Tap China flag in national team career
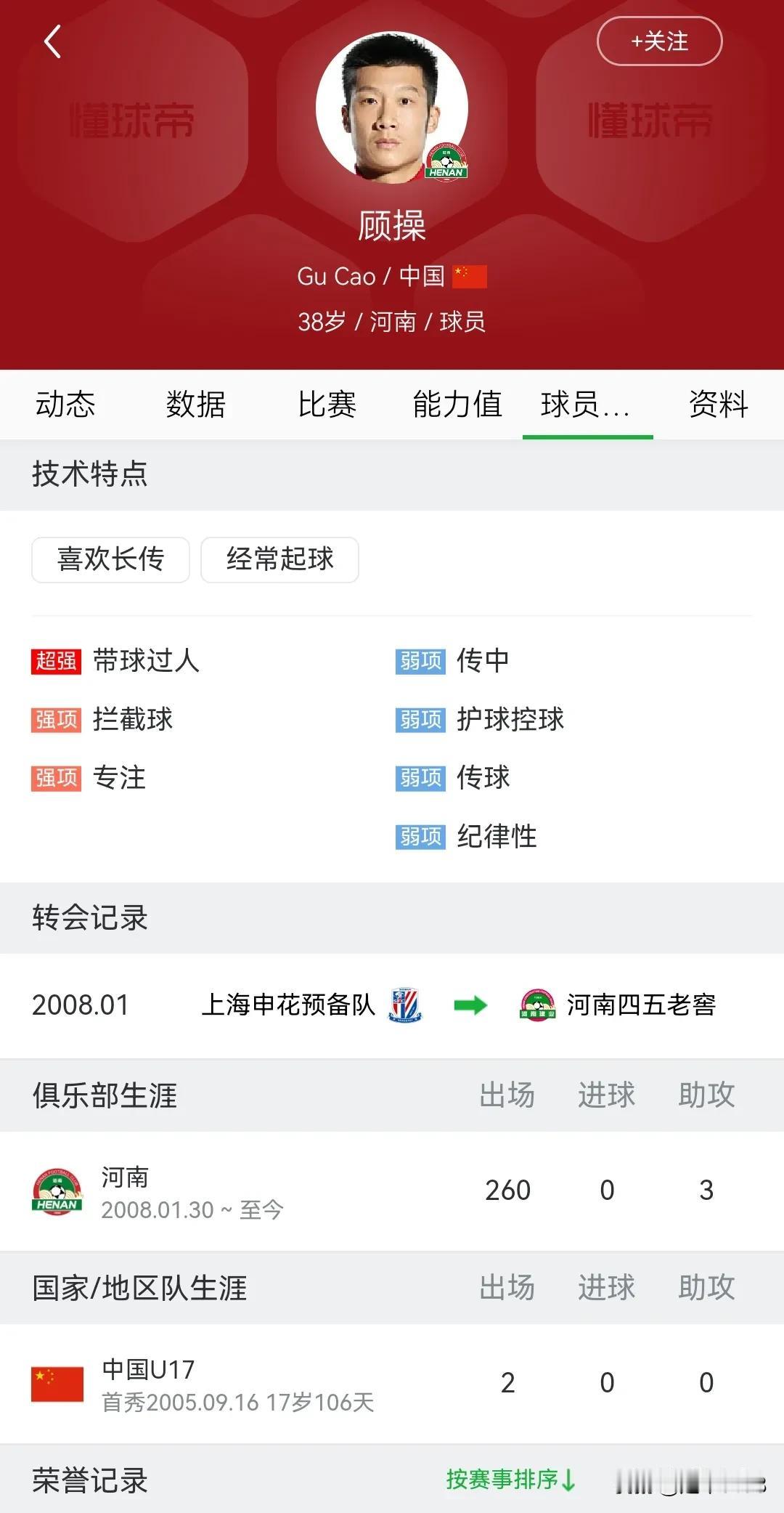Image resolution: width=784 pixels, height=1513 pixels. pos(57,1384)
